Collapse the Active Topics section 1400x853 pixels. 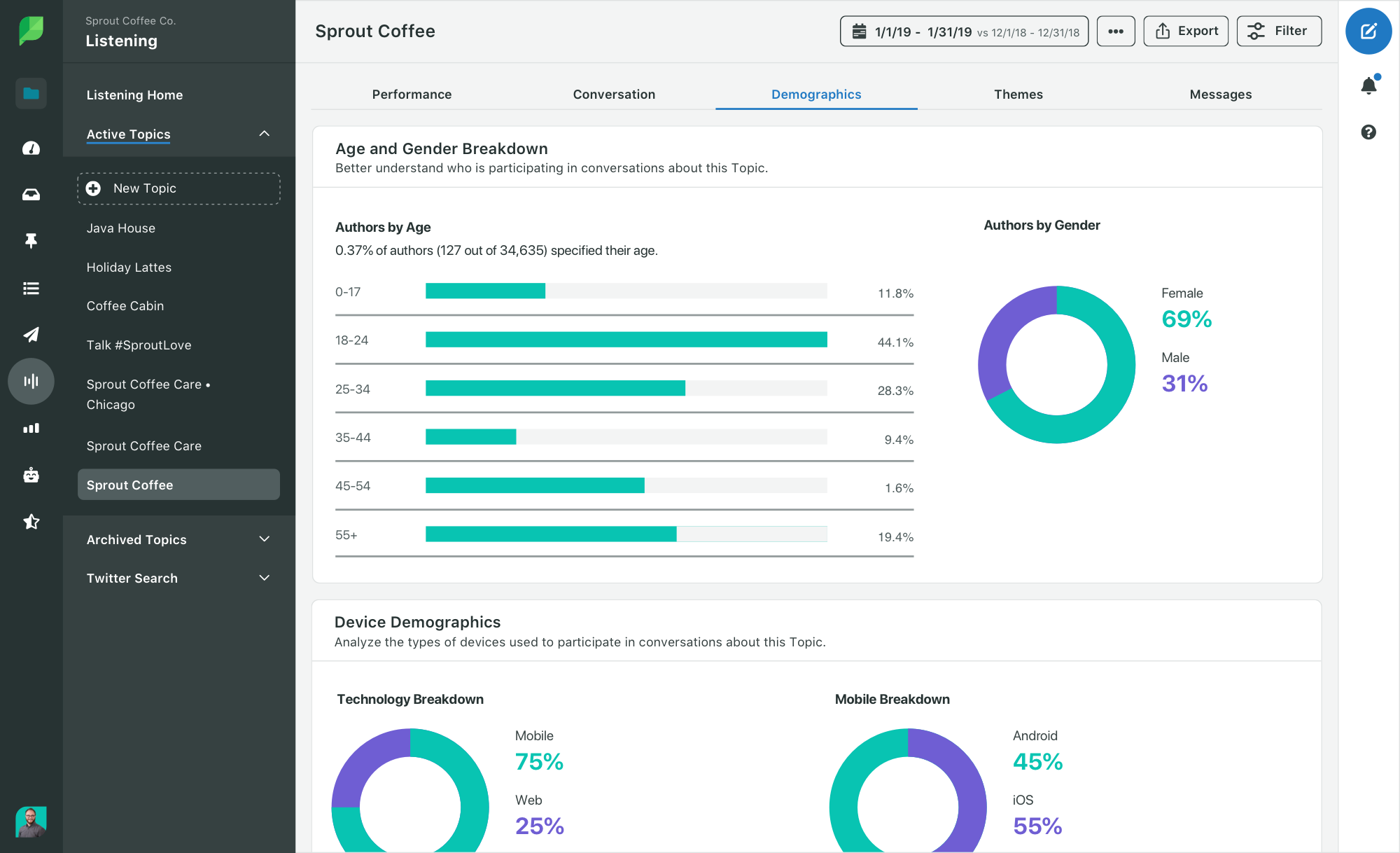264,134
